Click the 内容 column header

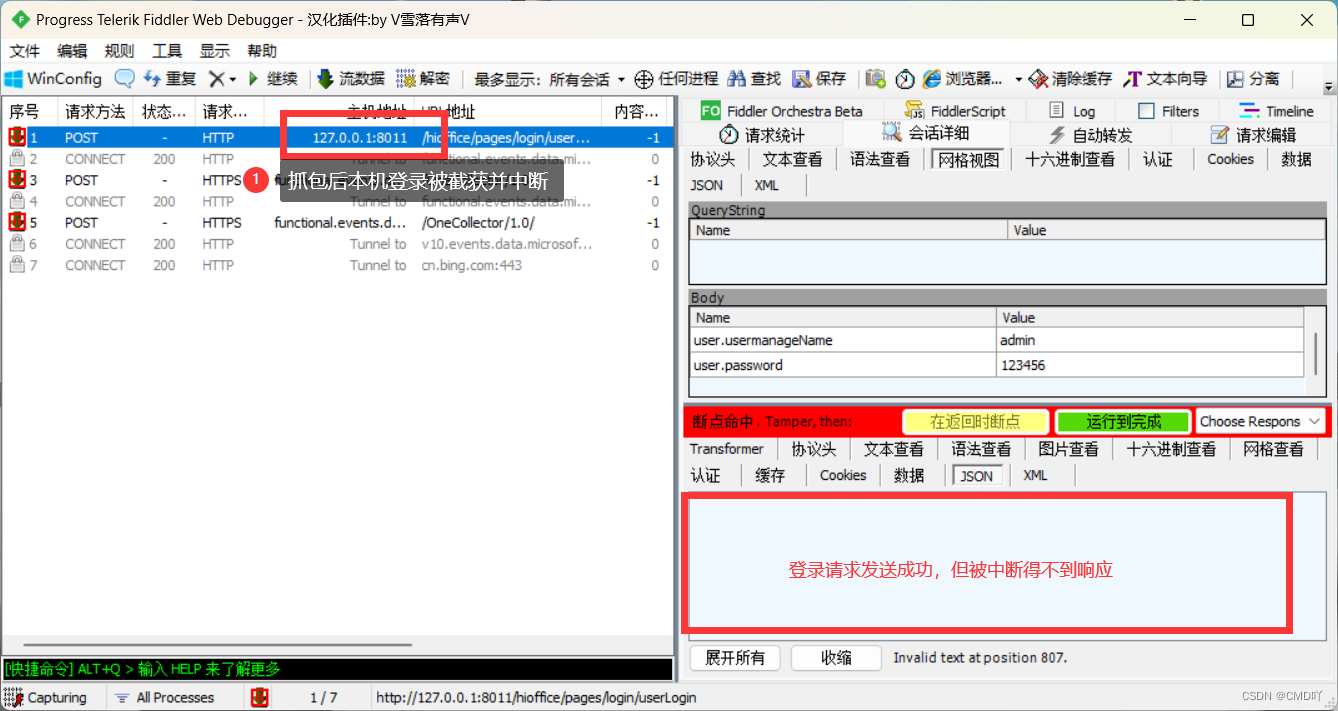point(636,111)
